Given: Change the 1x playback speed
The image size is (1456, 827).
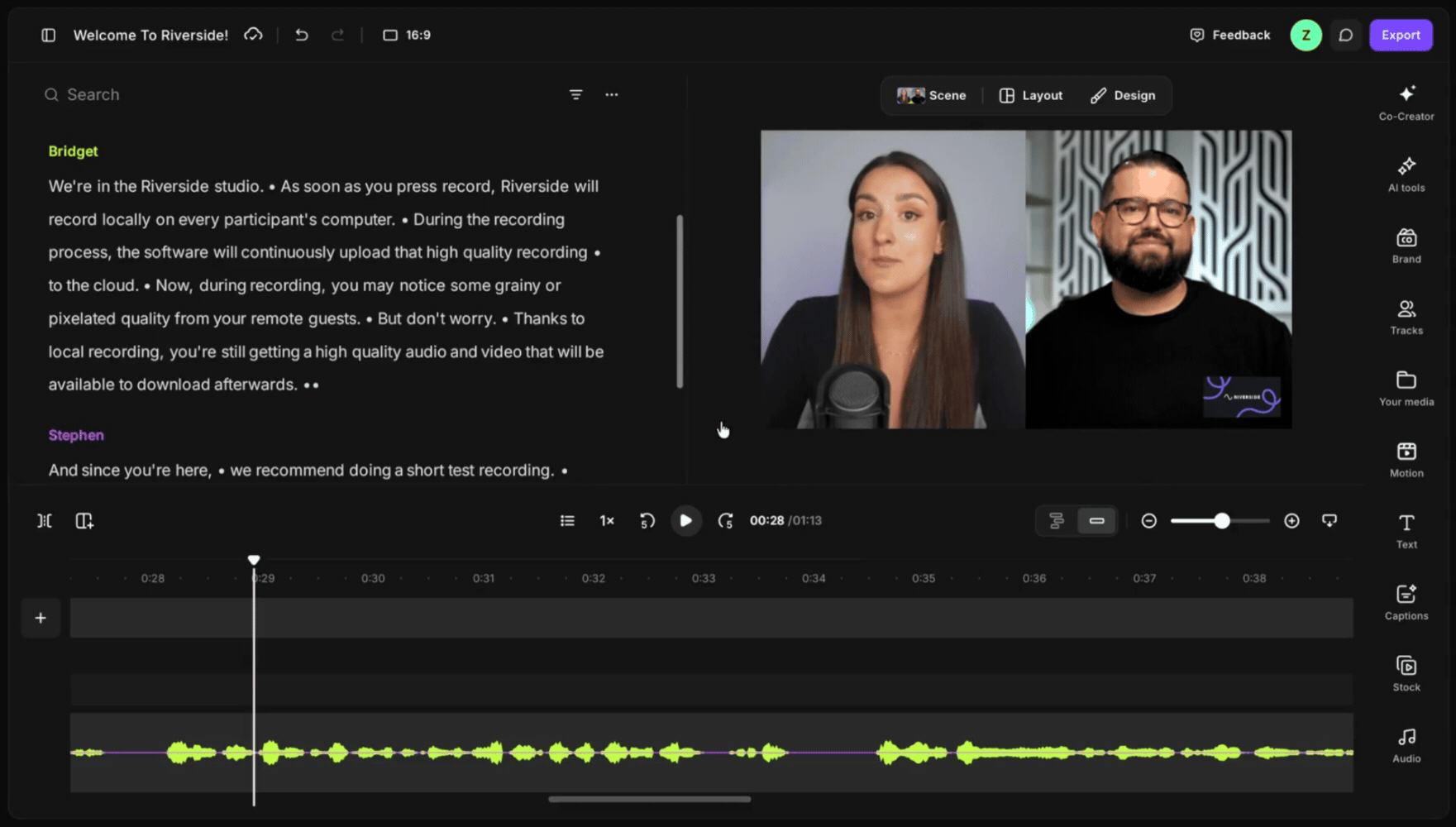Looking at the screenshot, I should (x=607, y=520).
